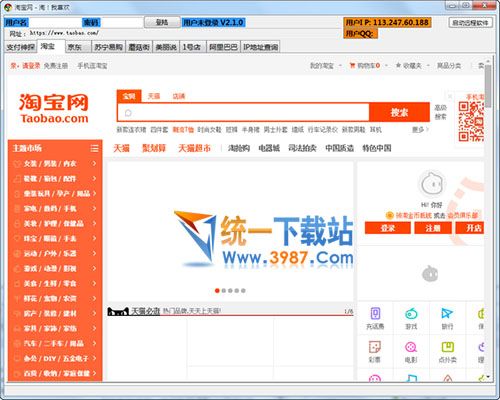Image resolution: width=500 pixels, height=400 pixels.
Task: Click the 启动远程软件 button
Action: (470, 23)
